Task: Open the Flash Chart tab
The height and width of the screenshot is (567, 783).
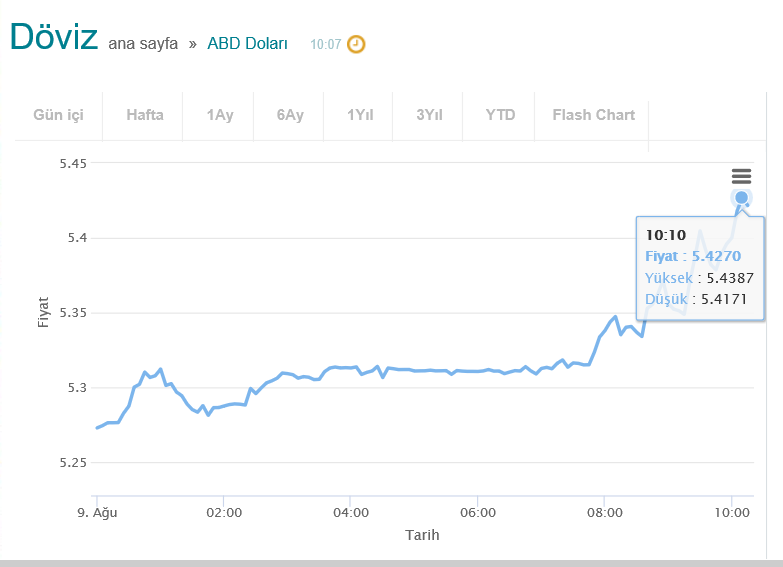Action: [593, 115]
